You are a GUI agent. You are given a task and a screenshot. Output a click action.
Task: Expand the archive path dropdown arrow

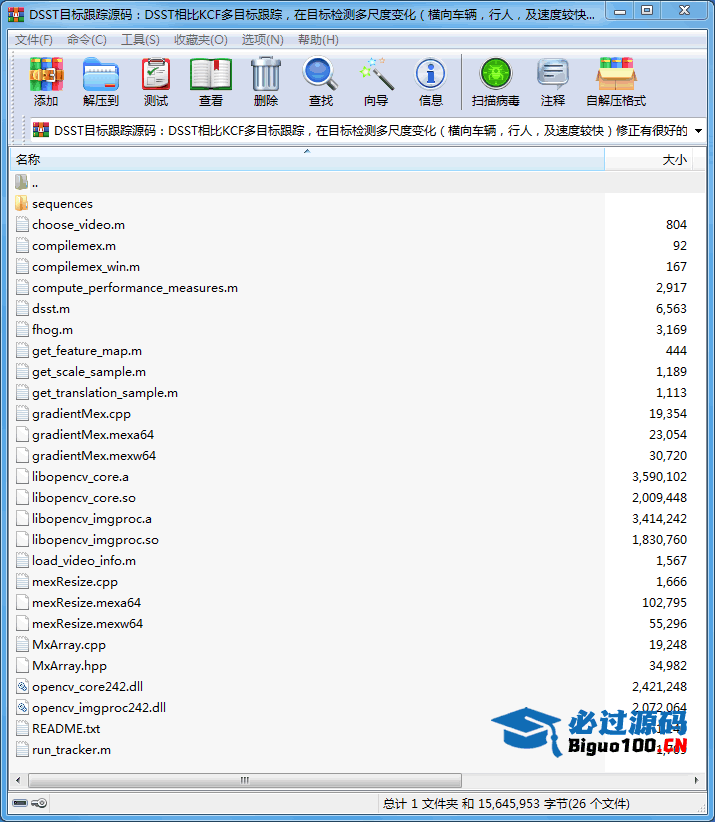(698, 131)
